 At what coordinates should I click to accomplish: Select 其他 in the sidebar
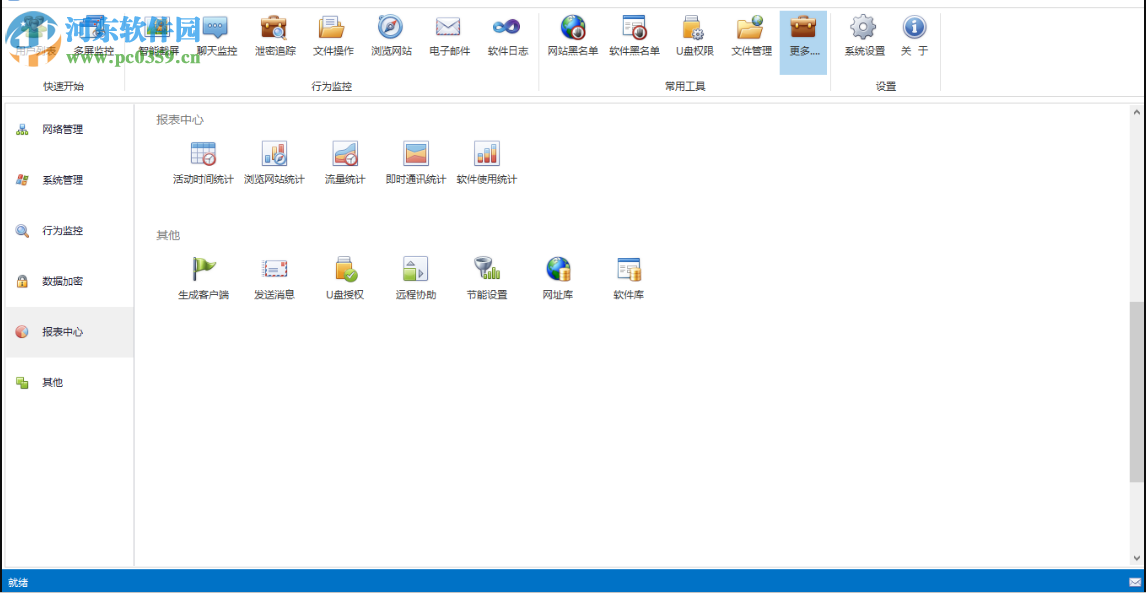[69, 382]
